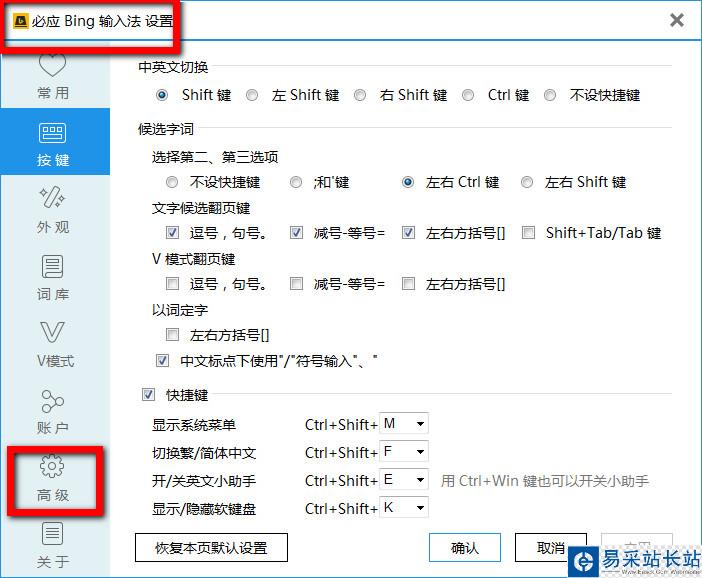Click the Bing input method logo icon

21,21
